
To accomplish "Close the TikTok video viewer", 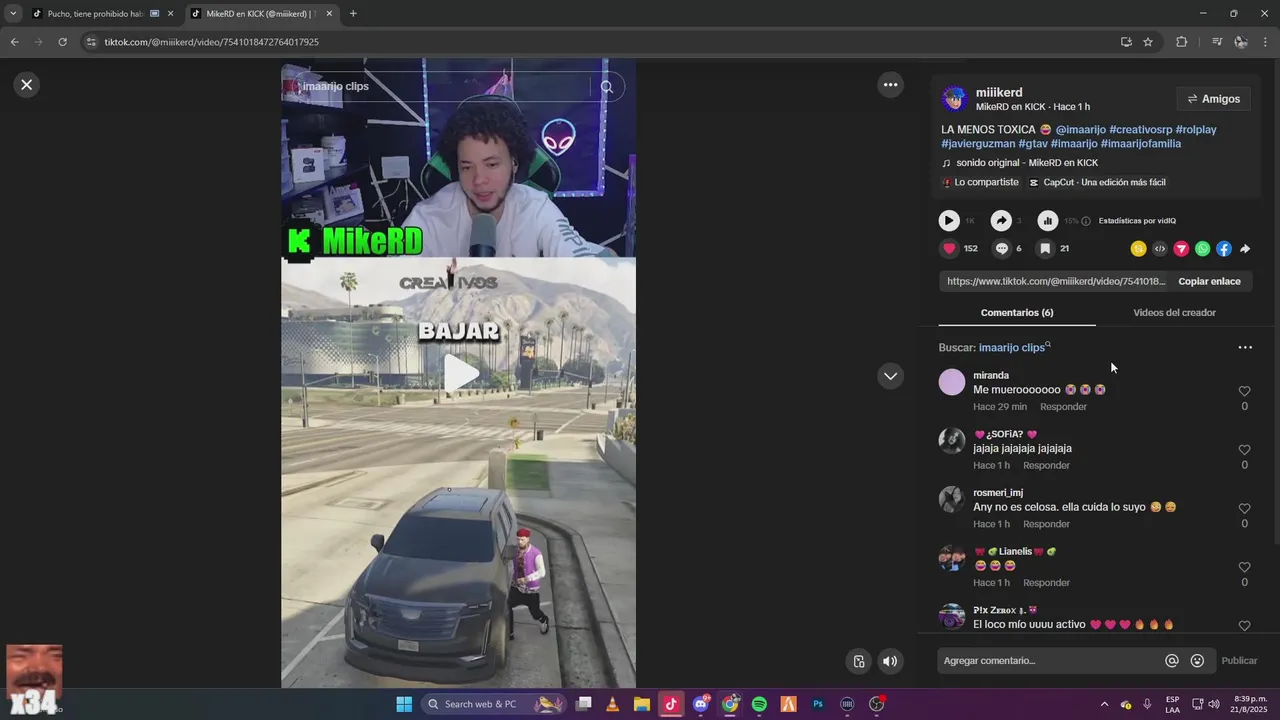I will [27, 85].
